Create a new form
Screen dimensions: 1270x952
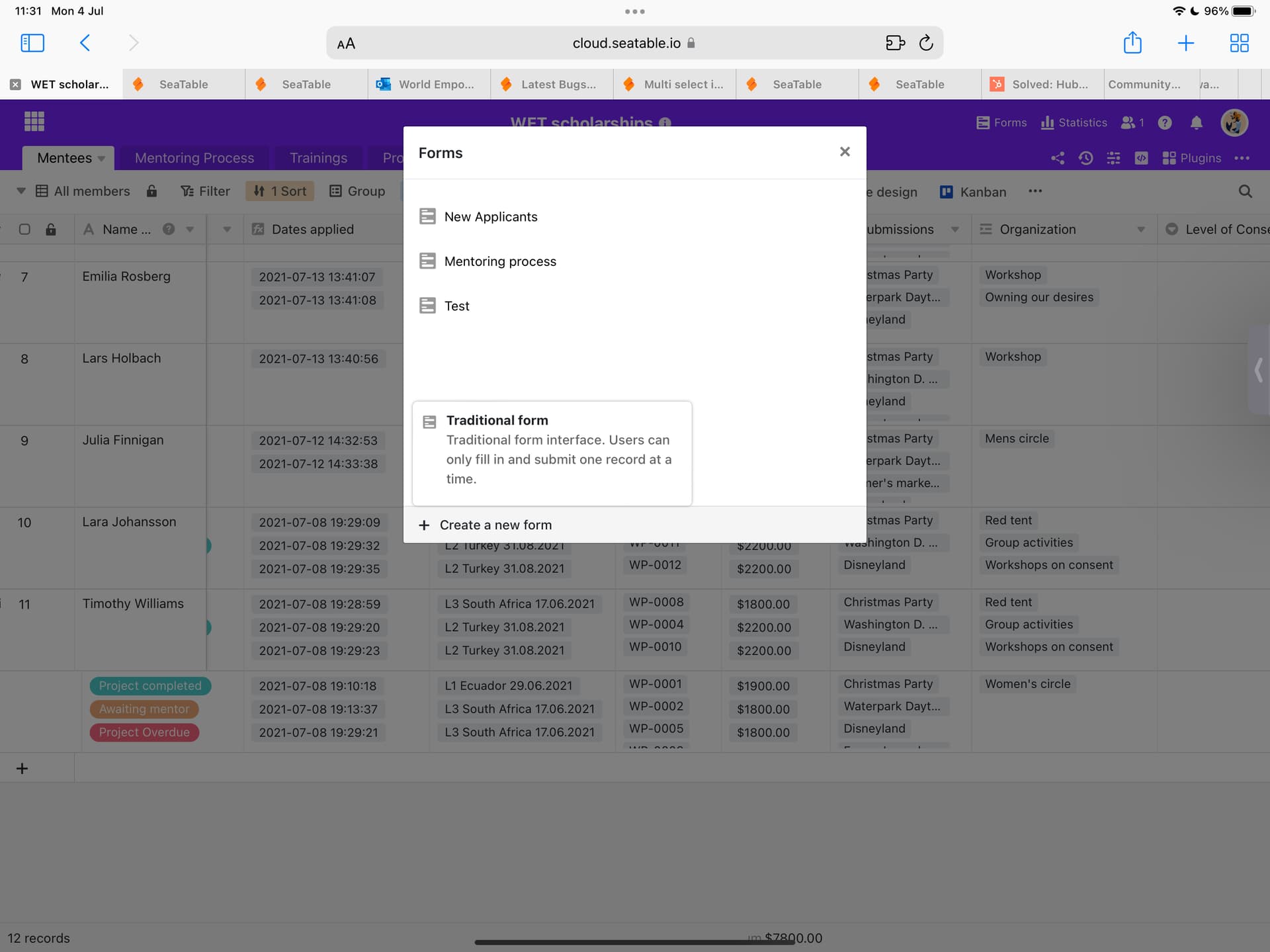(x=495, y=525)
